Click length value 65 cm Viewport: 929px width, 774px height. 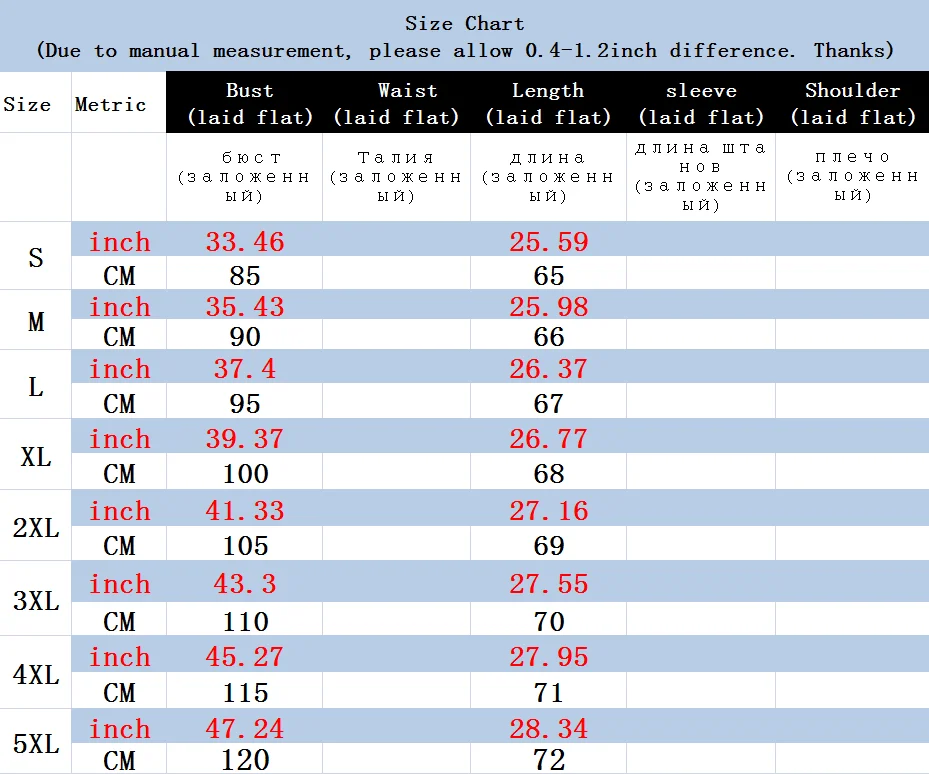coord(549,276)
